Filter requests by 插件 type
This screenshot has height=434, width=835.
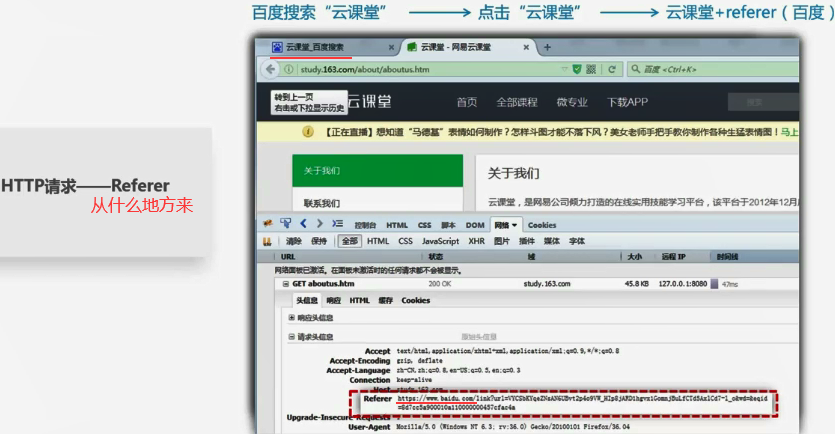coord(527,241)
